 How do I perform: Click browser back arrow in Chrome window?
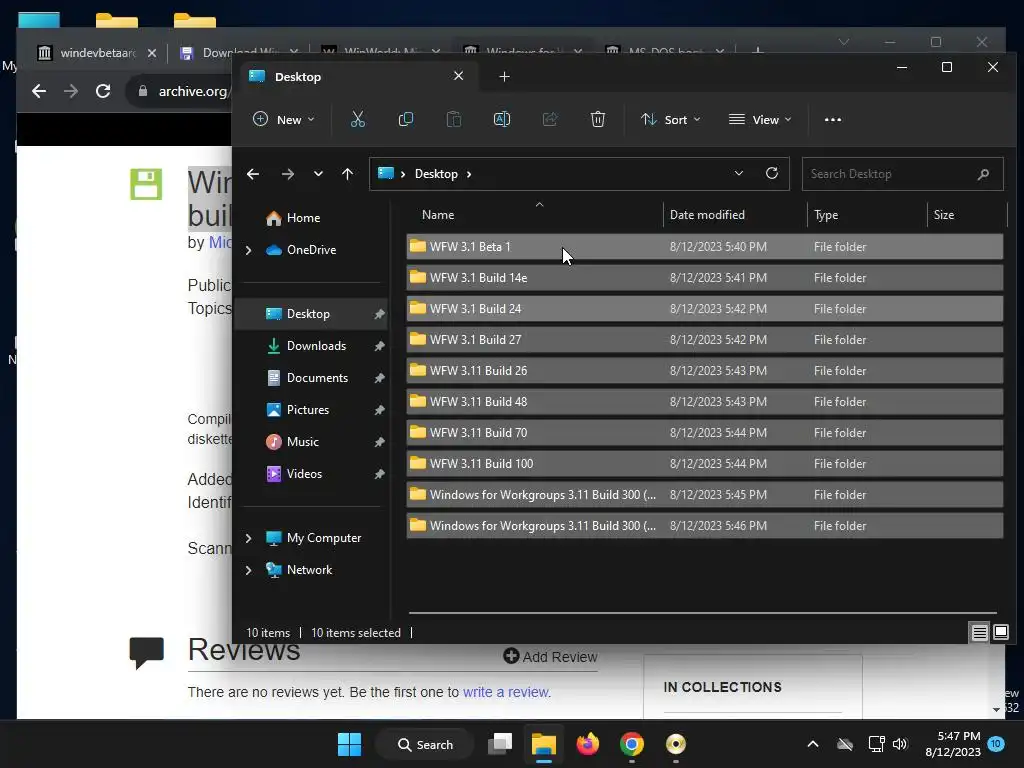click(39, 91)
